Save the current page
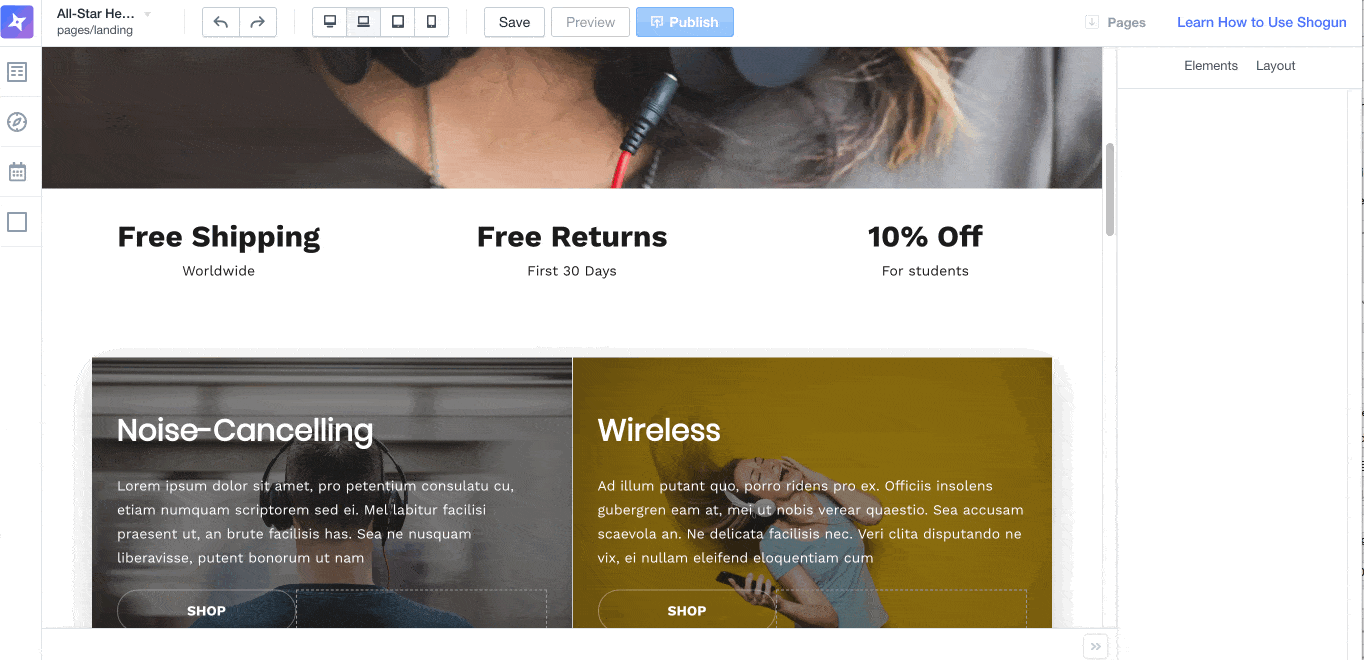 (514, 22)
